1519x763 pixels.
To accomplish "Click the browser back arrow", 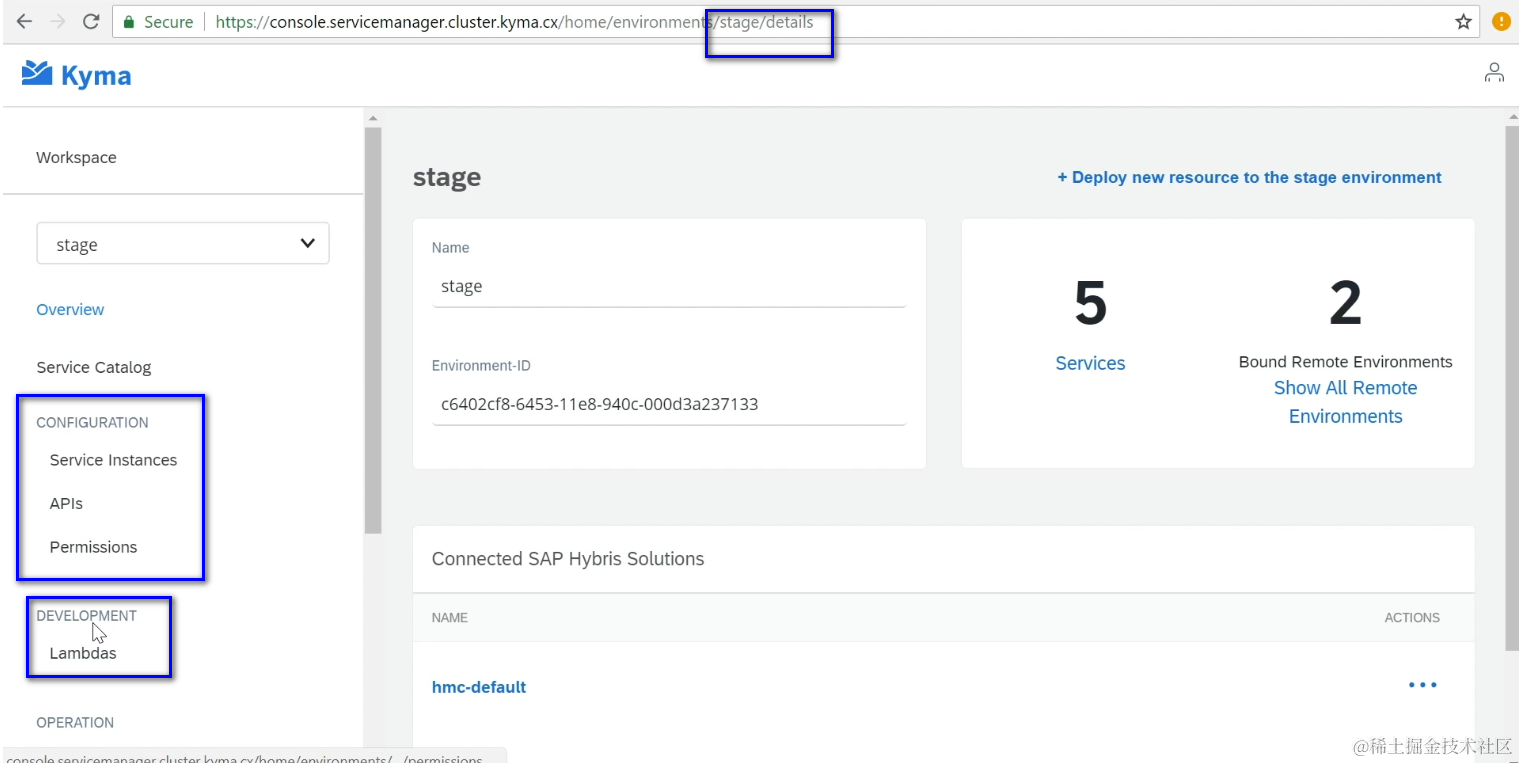I will (24, 21).
